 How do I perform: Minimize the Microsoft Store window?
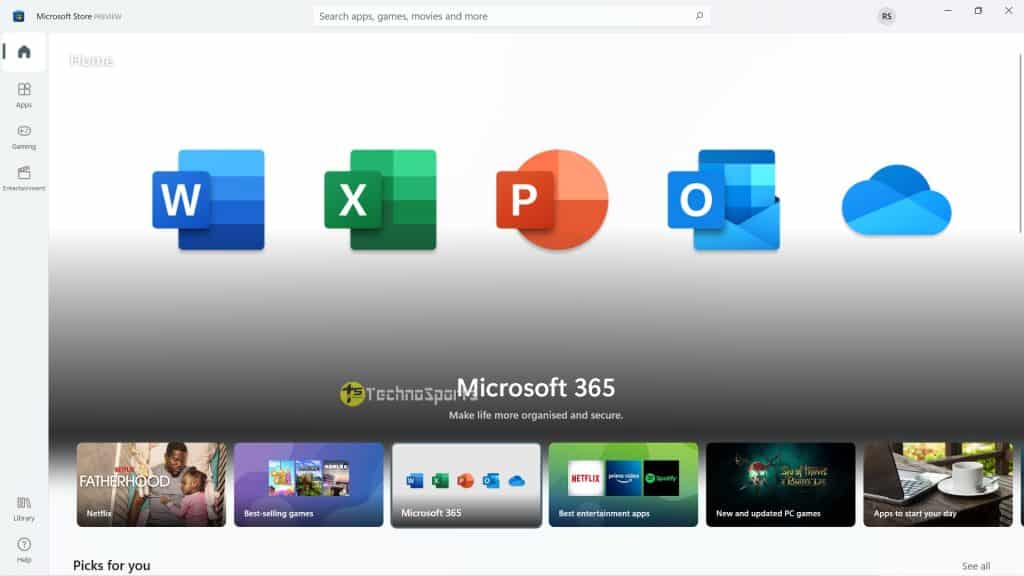[948, 10]
